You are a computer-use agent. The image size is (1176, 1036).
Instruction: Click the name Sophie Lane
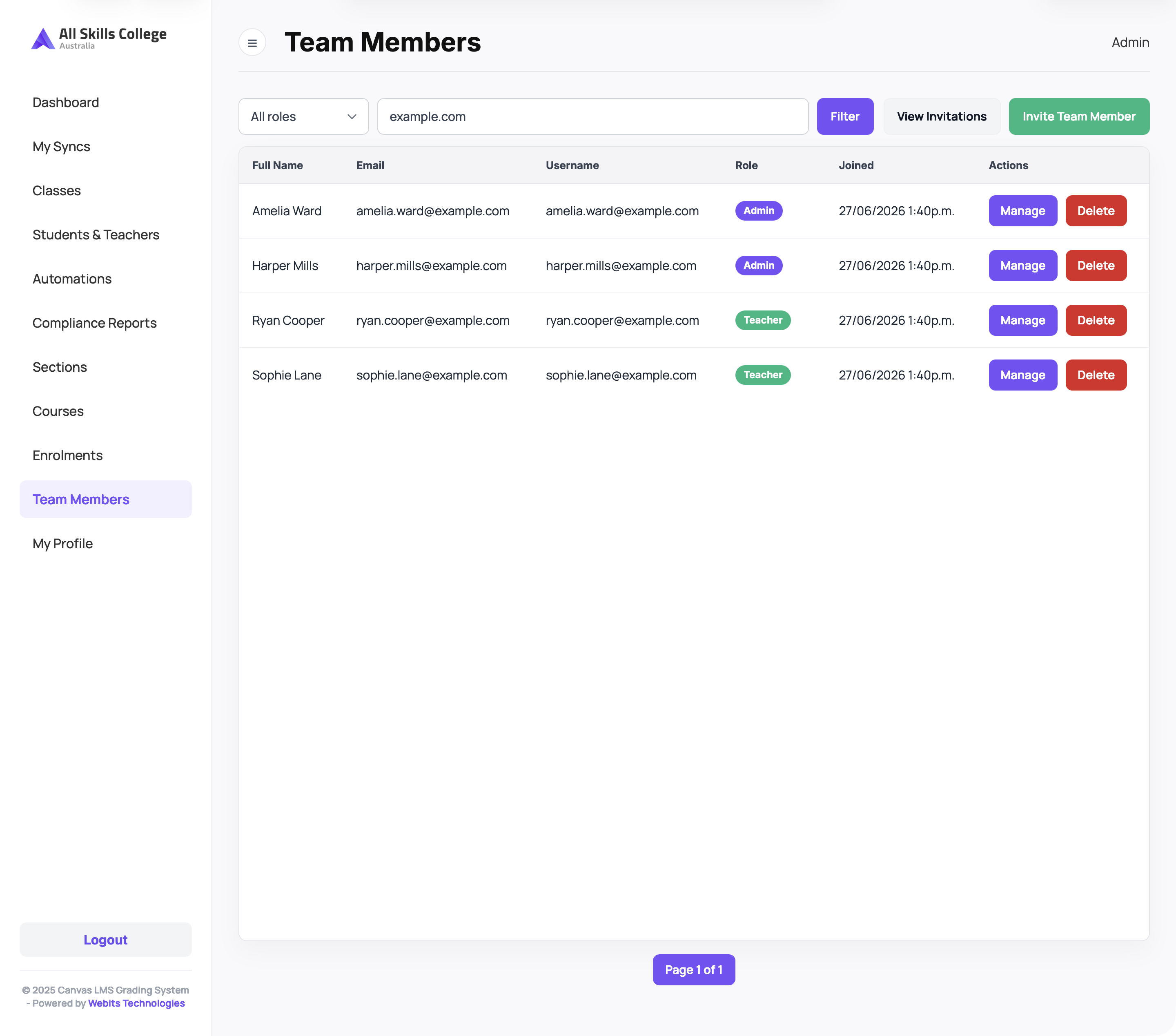(x=287, y=375)
